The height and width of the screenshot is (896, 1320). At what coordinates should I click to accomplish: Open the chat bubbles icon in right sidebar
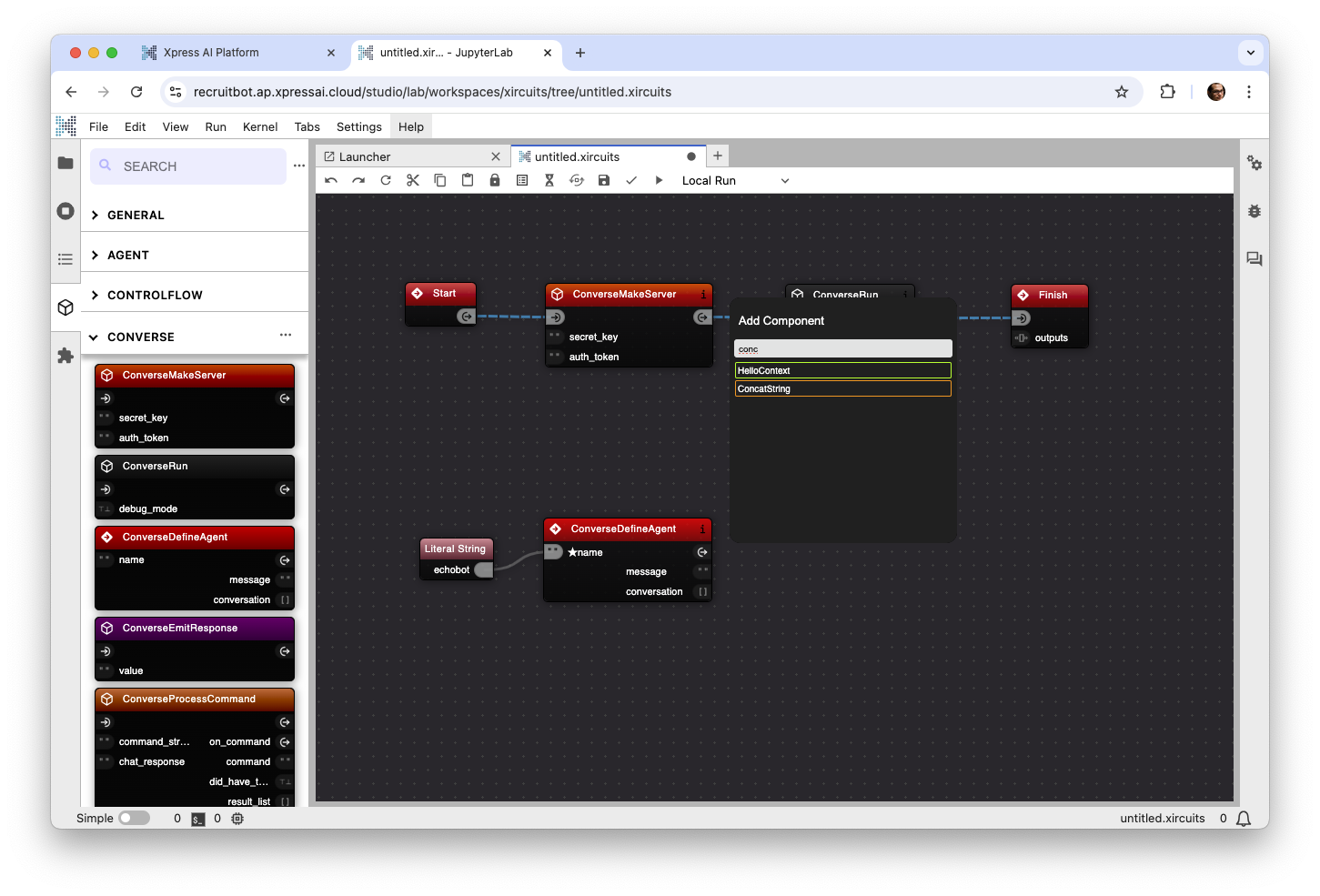[1255, 259]
